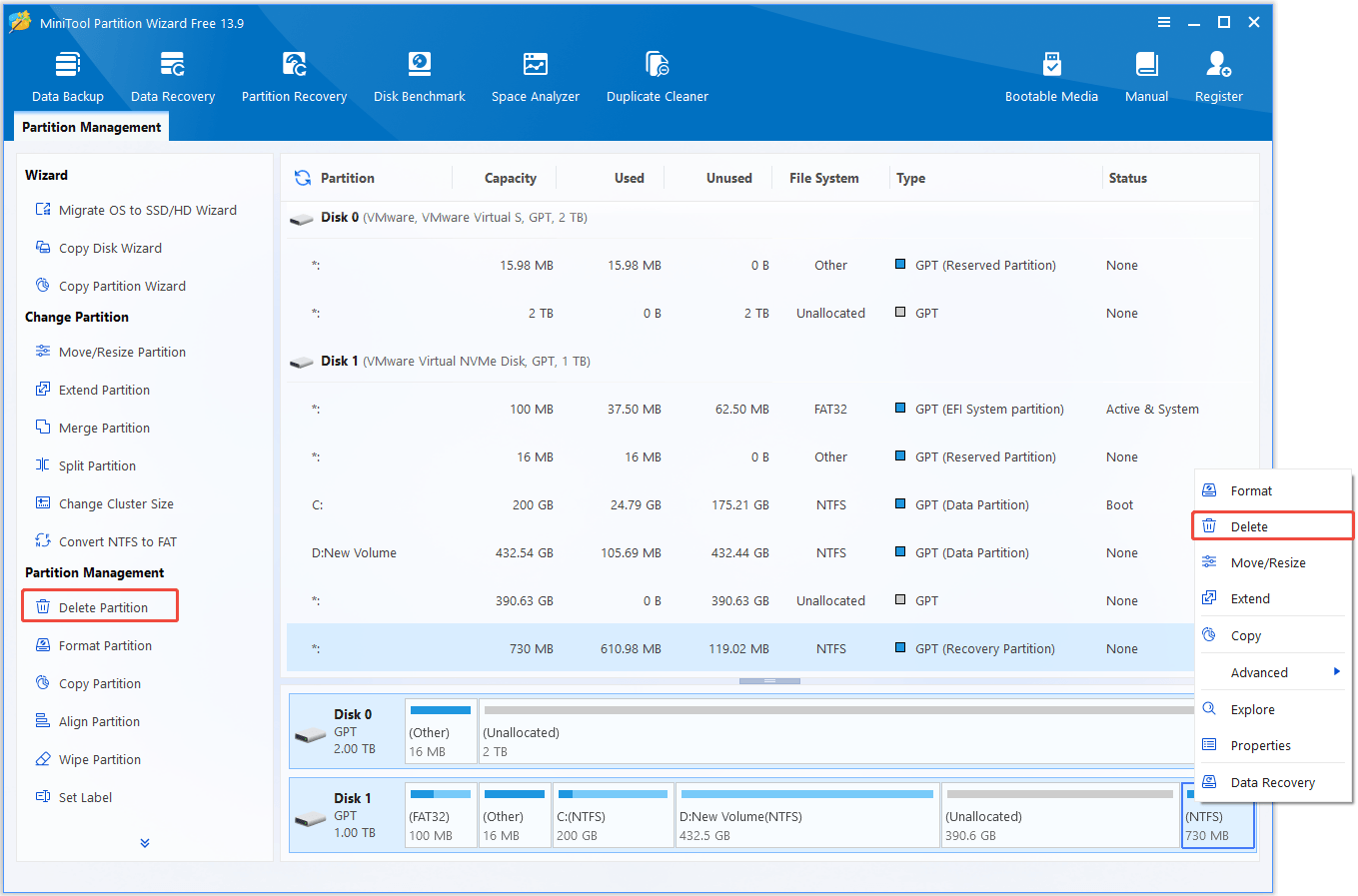Select (FAT32) 100 MB block in disk map
Screen dimensions: 1358x896
click(x=441, y=815)
